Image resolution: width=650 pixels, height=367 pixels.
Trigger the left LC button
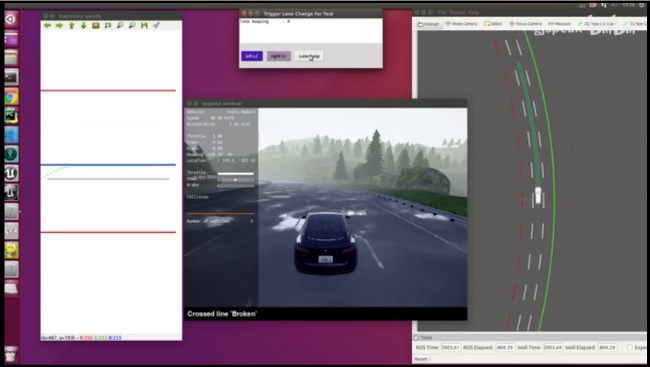click(x=252, y=56)
